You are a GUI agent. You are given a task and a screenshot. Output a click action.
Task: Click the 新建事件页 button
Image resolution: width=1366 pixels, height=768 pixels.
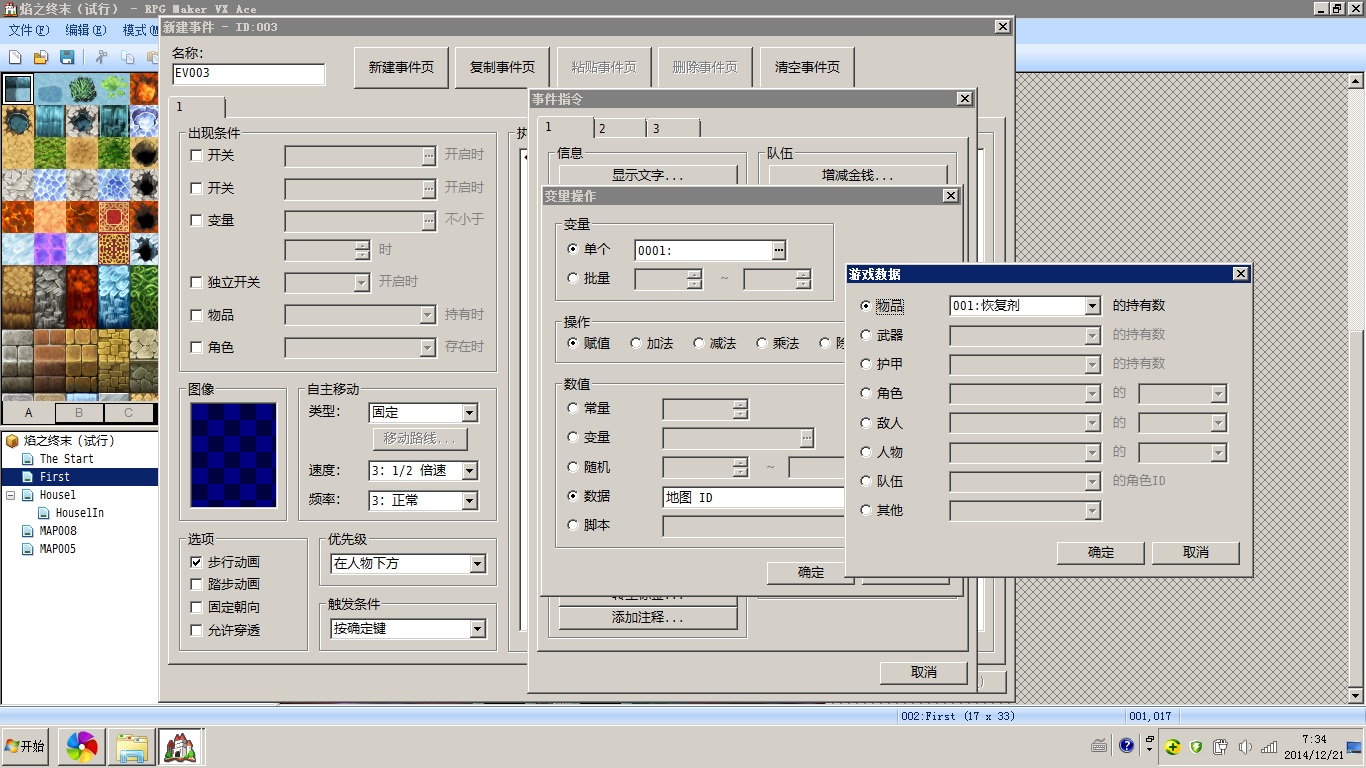(x=401, y=67)
